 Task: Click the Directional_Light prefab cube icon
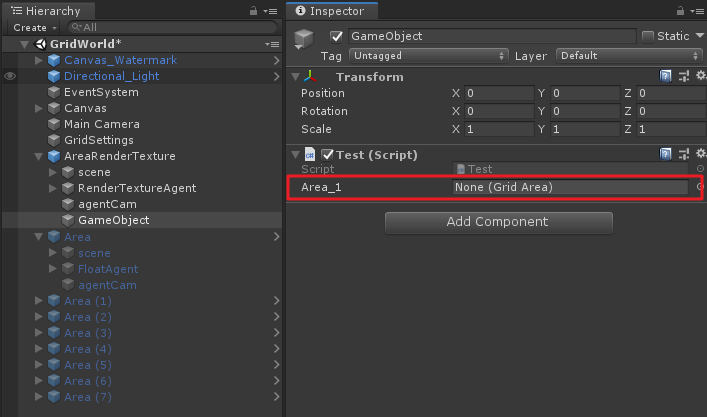[x=54, y=76]
